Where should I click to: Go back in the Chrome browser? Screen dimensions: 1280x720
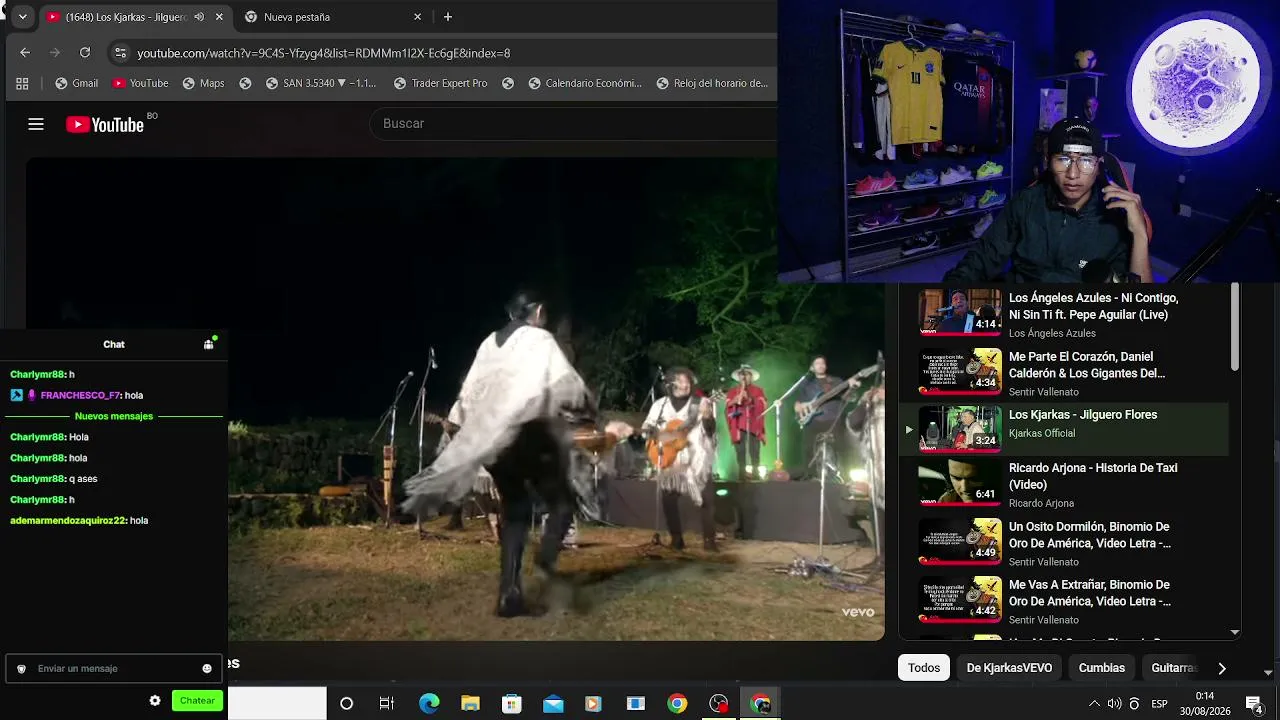click(x=25, y=53)
